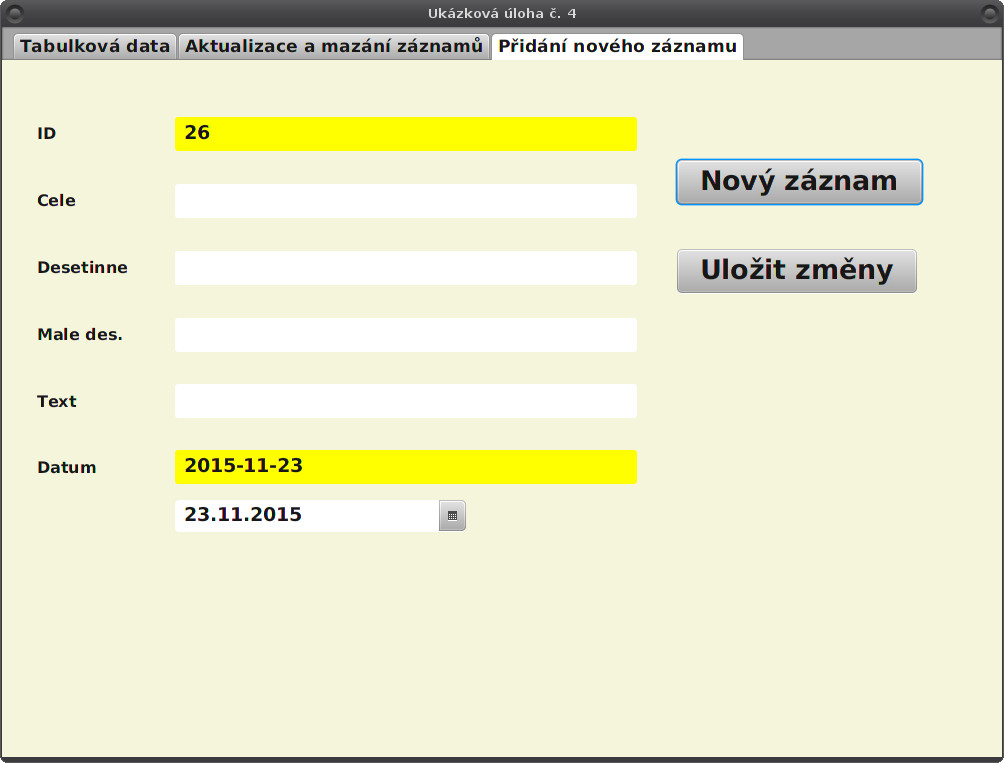Click the "Cele" label

pos(55,200)
